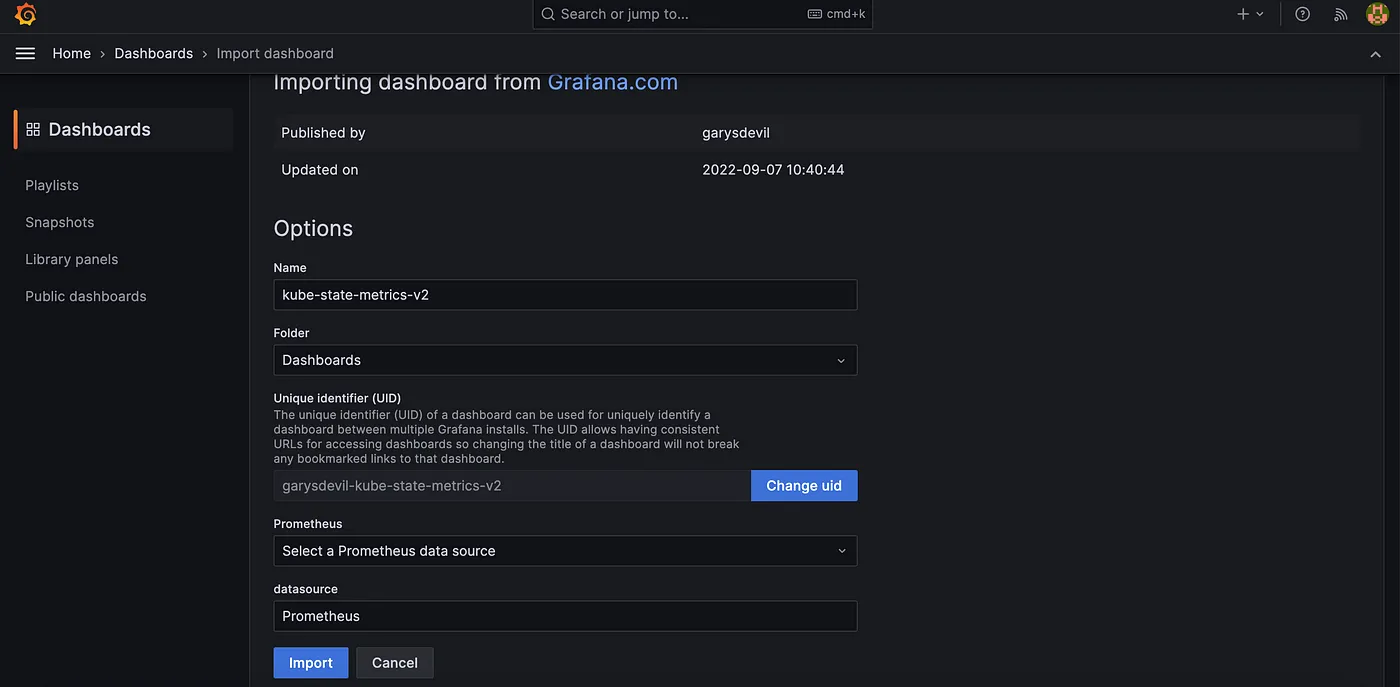Screen dimensions: 1400x687
Task: Open Snapshots in the sidebar
Action: point(60,222)
